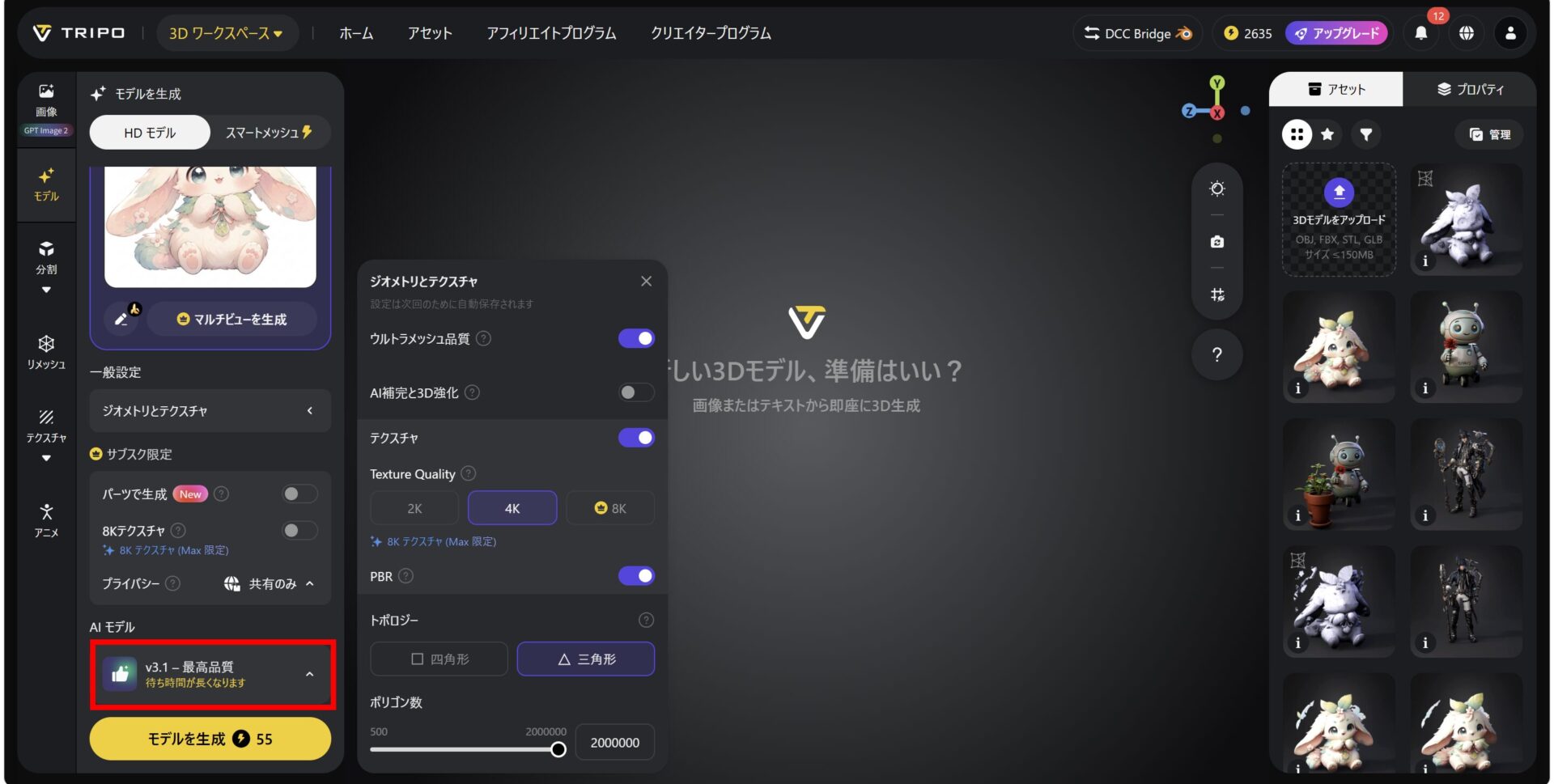Switch to HD モデル tab
This screenshot has height=784, width=1554.
(x=150, y=133)
